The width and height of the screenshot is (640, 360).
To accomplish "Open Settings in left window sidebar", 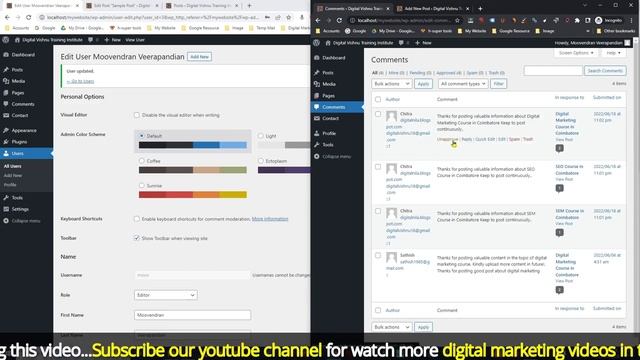I will [20, 209].
